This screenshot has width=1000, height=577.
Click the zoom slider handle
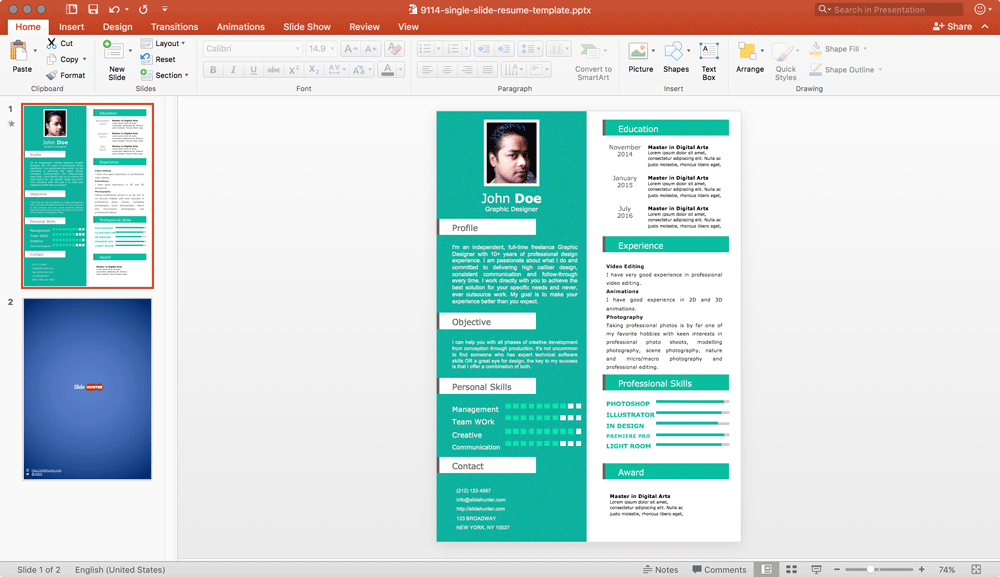pyautogui.click(x=871, y=569)
